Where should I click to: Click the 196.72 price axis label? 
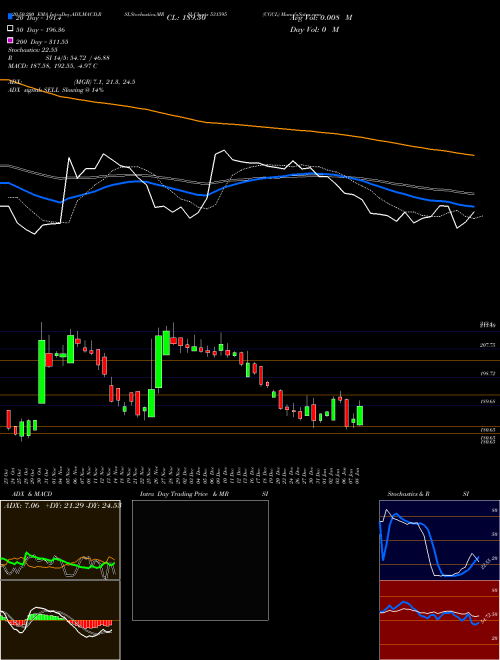pyautogui.click(x=487, y=373)
